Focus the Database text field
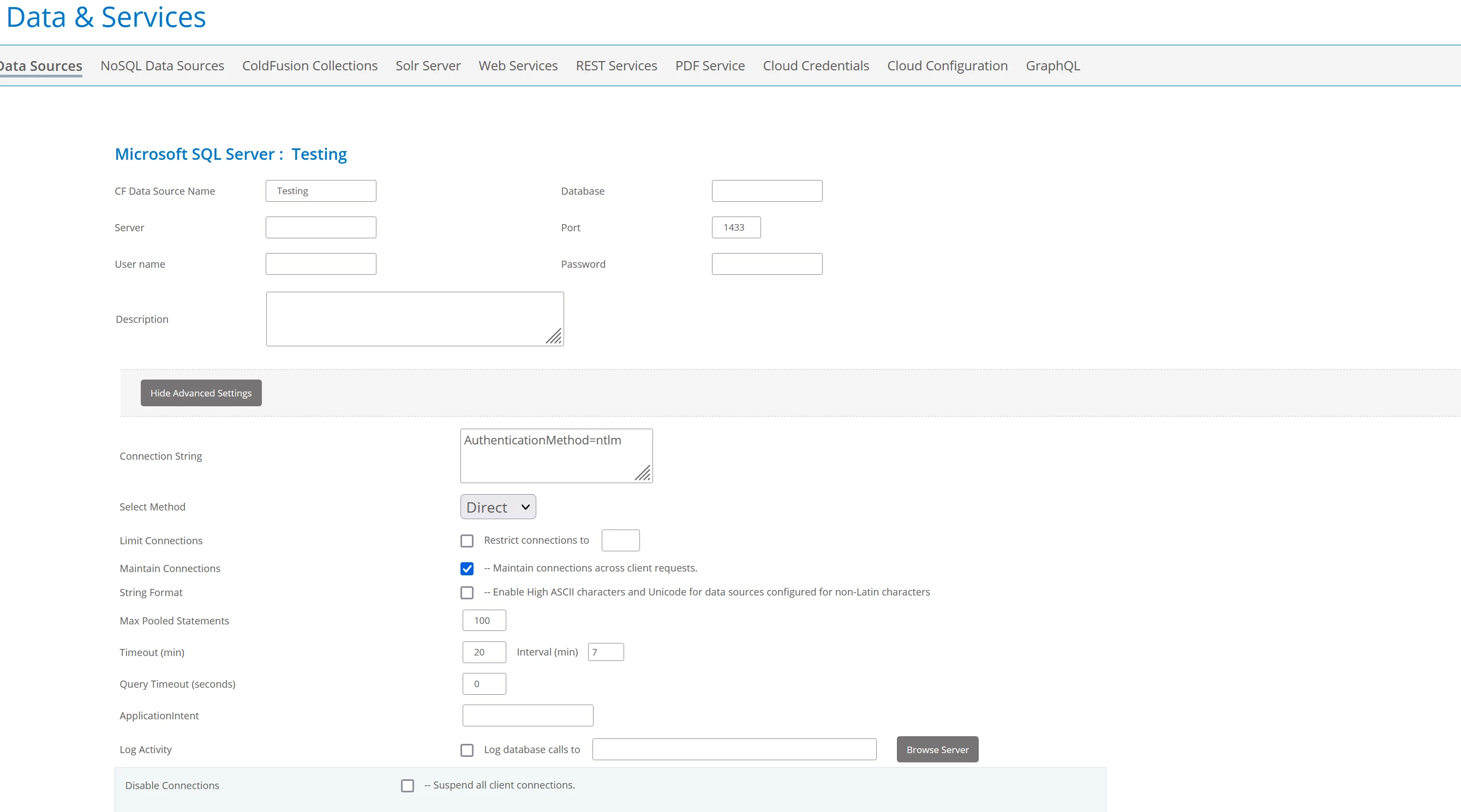Viewport: 1461px width, 812px height. [767, 191]
